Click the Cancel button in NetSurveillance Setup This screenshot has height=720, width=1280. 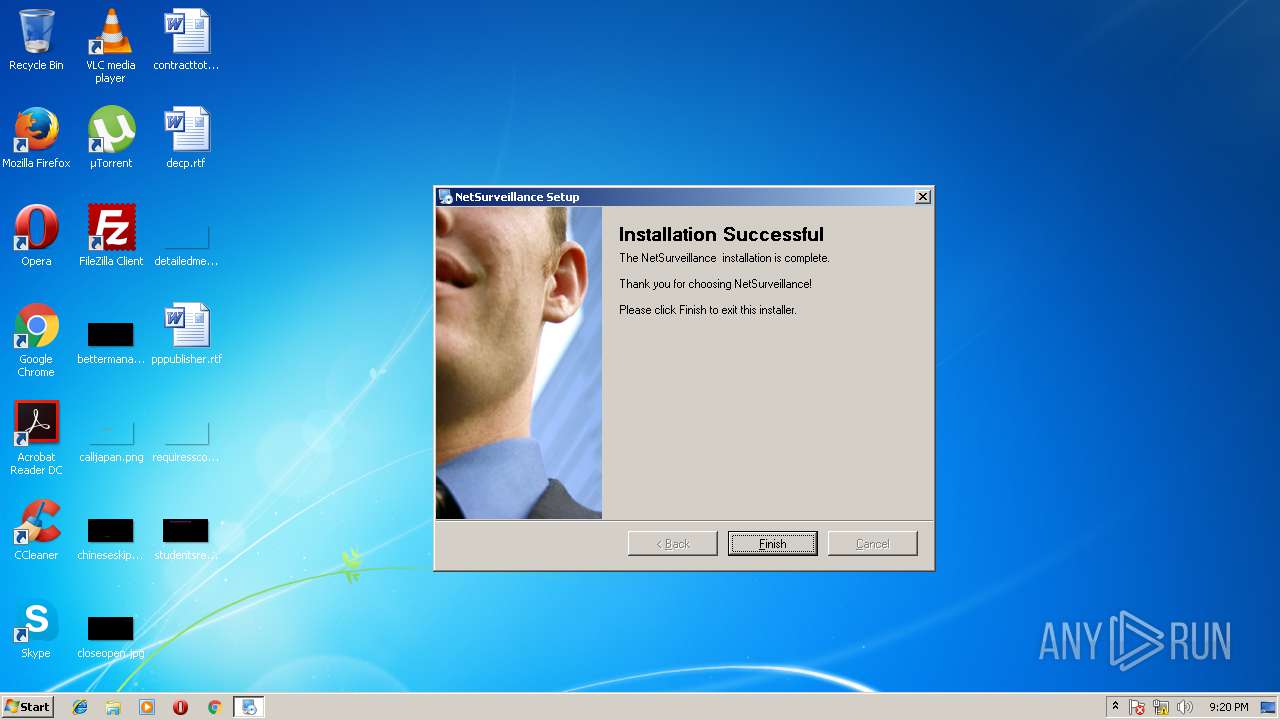(872, 543)
